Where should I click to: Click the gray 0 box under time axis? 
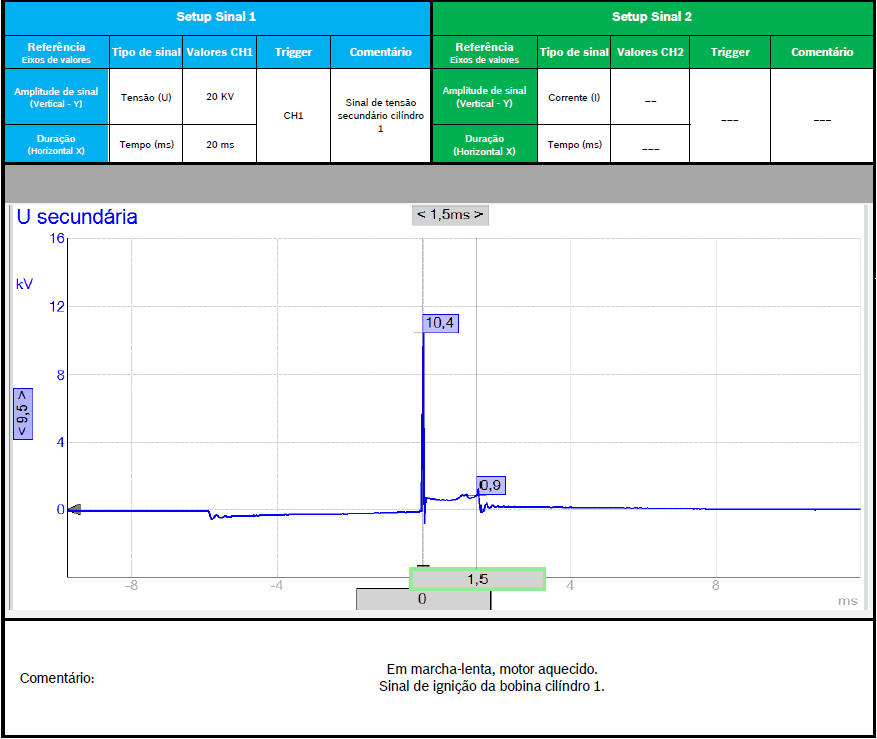coord(421,599)
